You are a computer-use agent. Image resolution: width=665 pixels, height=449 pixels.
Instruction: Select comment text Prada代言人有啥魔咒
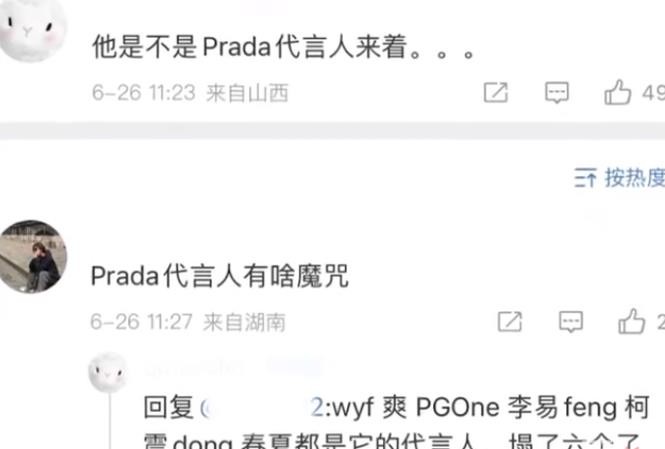(x=220, y=276)
